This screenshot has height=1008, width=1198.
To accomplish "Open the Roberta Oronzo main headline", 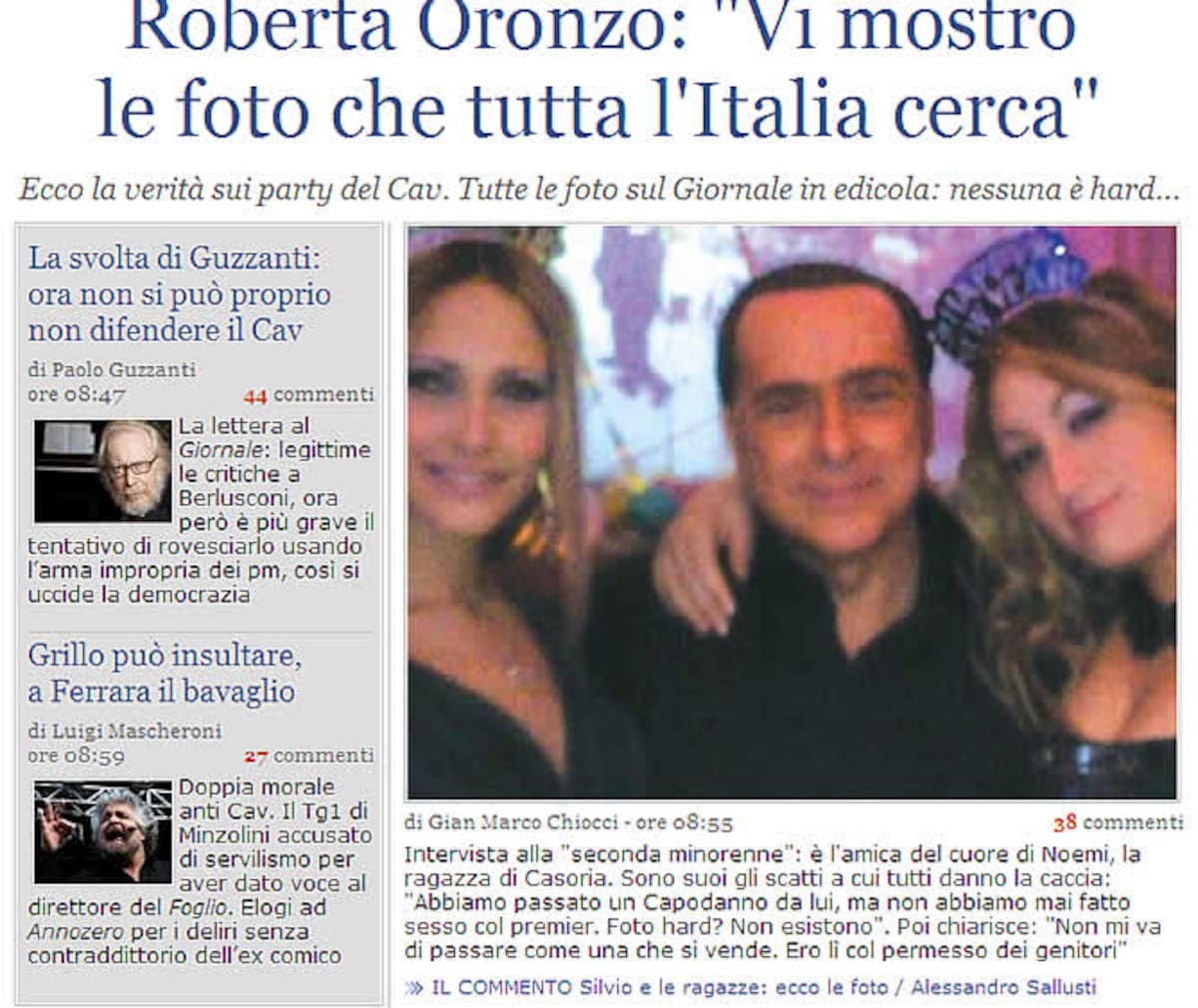I will pyautogui.click(x=598, y=71).
